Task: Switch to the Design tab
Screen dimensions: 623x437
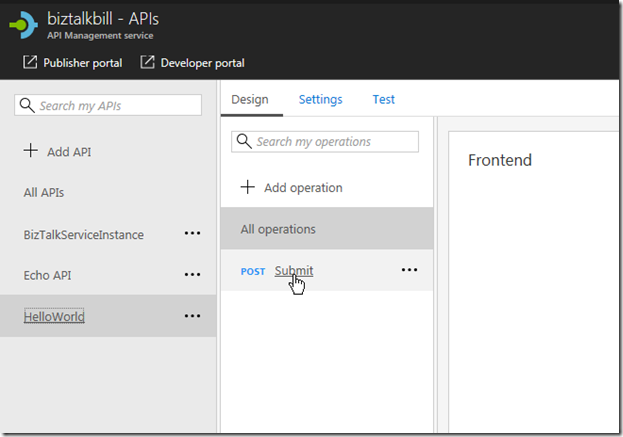Action: (250, 99)
